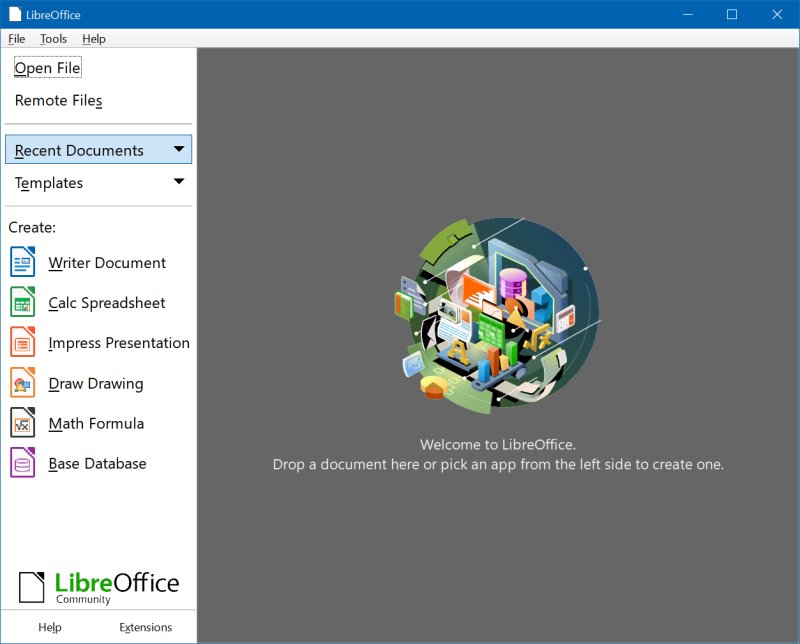Click the Help link at the bottom
This screenshot has width=800, height=644.
pyautogui.click(x=49, y=626)
